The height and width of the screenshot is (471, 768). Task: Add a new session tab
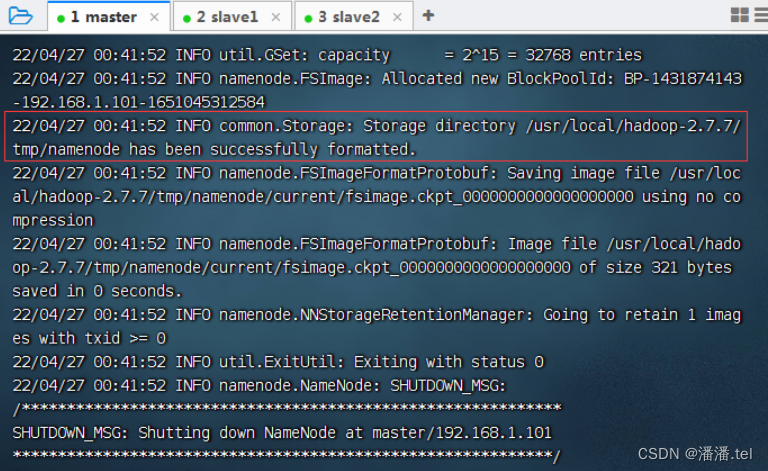coord(428,16)
